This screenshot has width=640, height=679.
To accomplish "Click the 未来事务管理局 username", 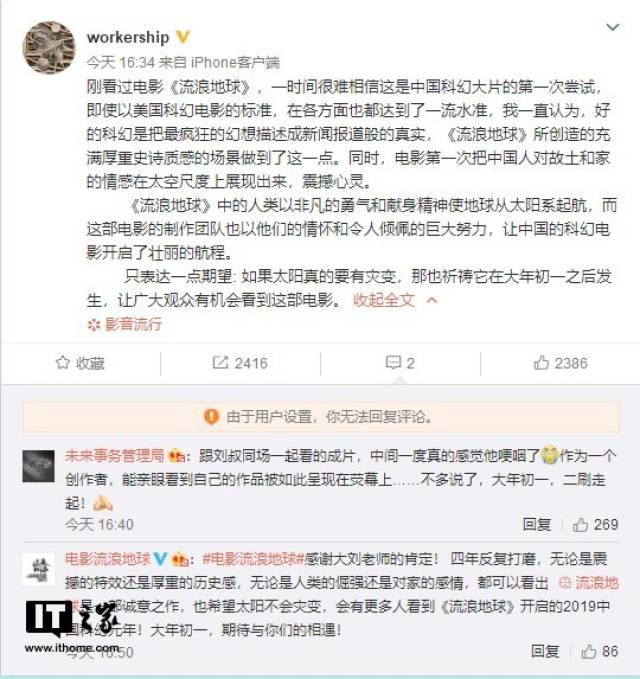I will click(x=114, y=456).
